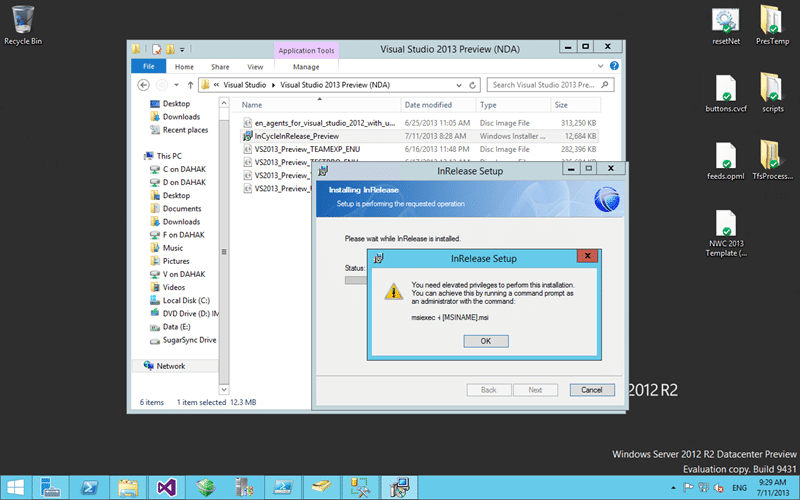Select the feeds.opml desktop file
Viewport: 800px width, 500px height.
[726, 160]
